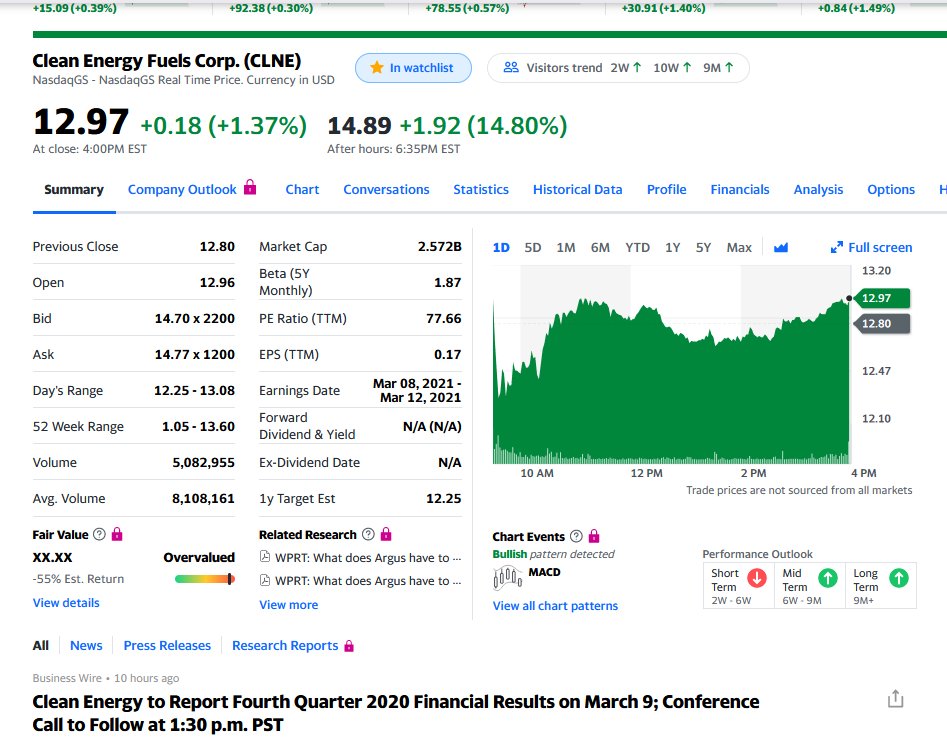Click the Related Research lock icon

pyautogui.click(x=386, y=534)
